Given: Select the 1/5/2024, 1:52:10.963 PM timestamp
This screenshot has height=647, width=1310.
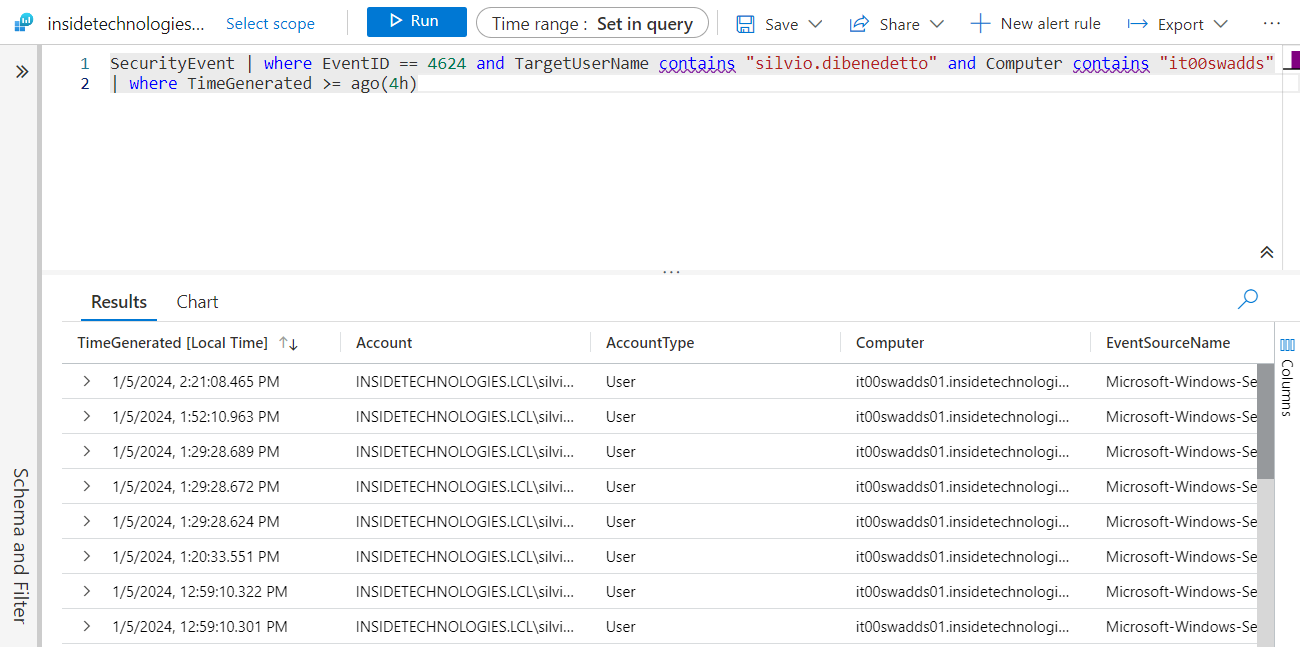Looking at the screenshot, I should (196, 417).
